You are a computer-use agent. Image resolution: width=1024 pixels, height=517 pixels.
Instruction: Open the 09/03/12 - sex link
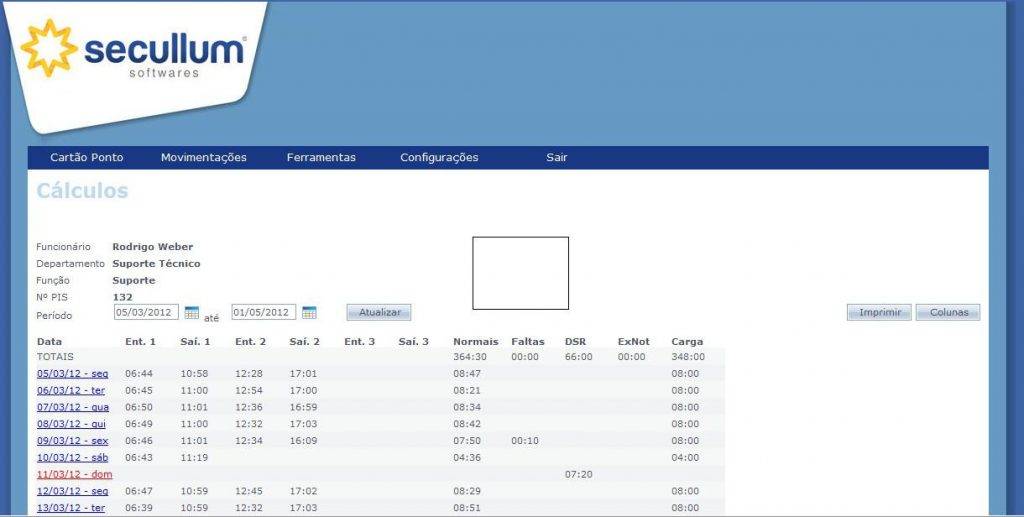pos(72,441)
